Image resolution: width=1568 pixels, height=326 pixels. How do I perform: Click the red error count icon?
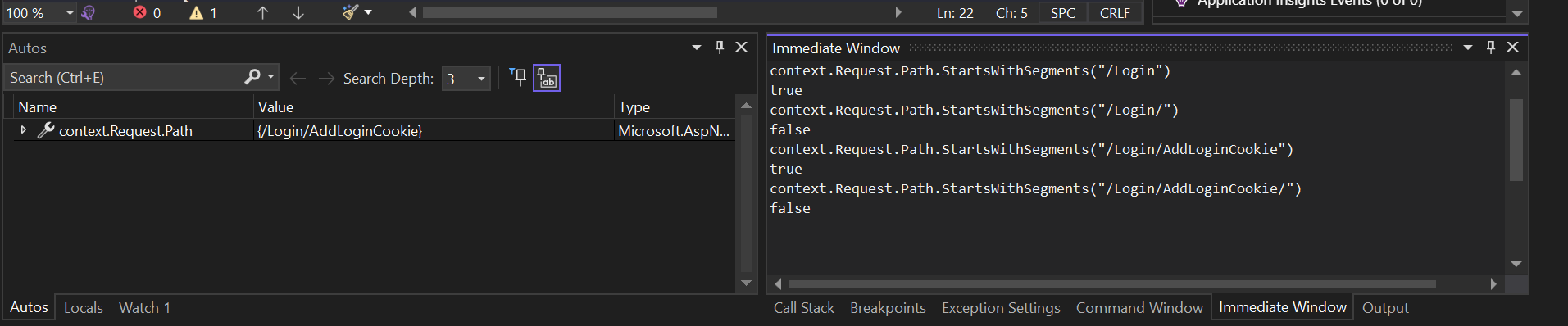[x=140, y=13]
